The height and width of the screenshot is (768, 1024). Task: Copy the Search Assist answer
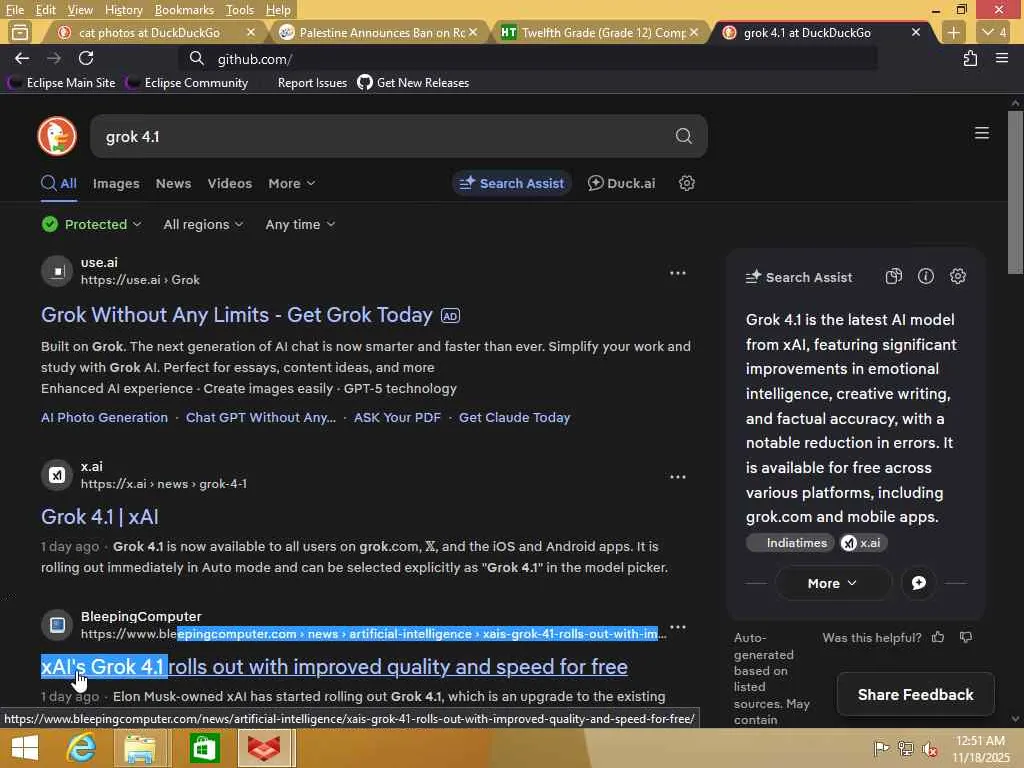click(x=893, y=276)
